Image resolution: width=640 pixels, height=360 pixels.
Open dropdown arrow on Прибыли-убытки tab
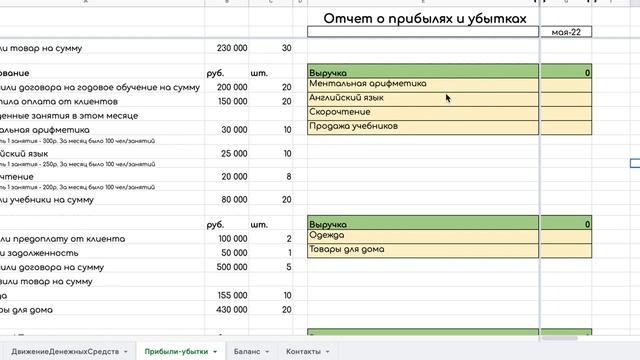[x=215, y=351]
